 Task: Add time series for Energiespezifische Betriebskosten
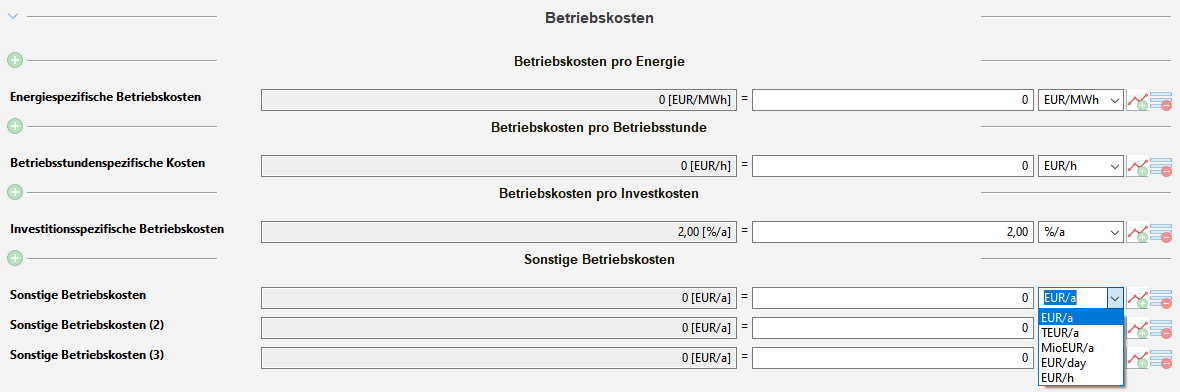pyautogui.click(x=1137, y=100)
